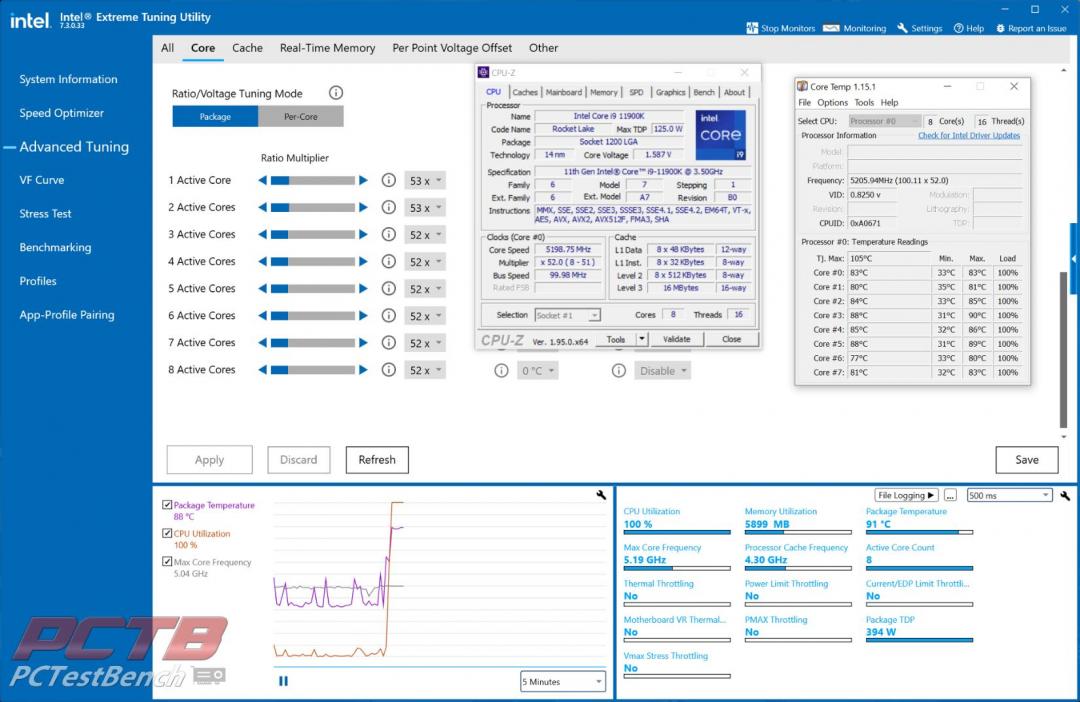This screenshot has height=702, width=1080.
Task: Click Validate in CPU-Z window
Action: [x=676, y=339]
